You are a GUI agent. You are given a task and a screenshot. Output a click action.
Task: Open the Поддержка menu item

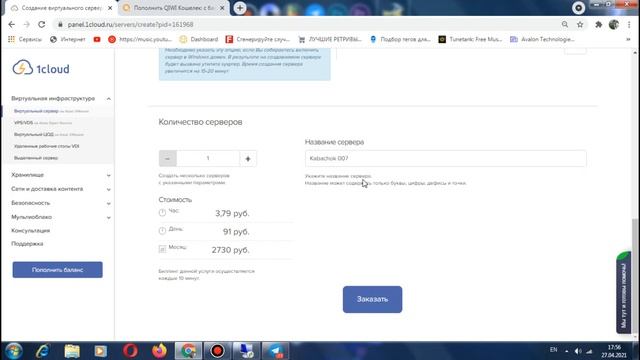(27, 244)
